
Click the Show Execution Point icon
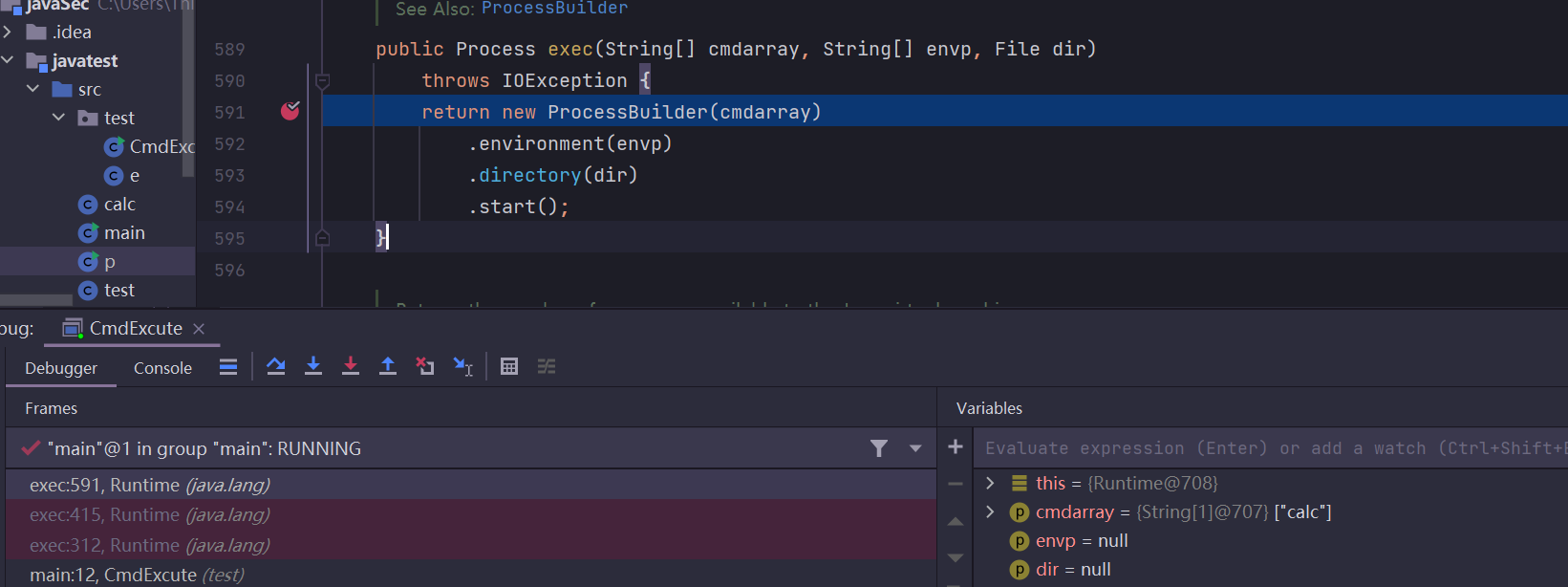228,366
